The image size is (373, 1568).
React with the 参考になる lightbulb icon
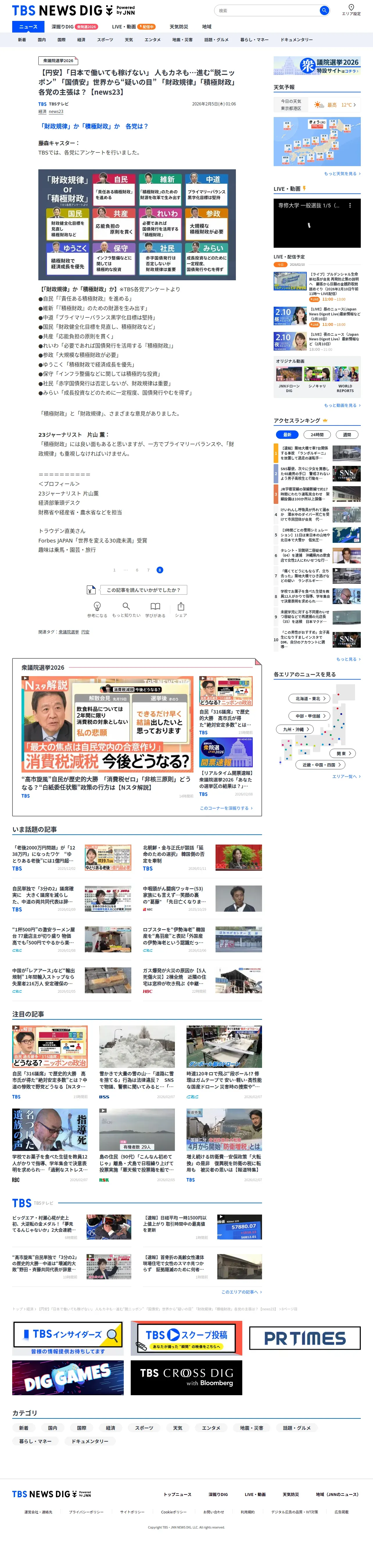[x=97, y=609]
